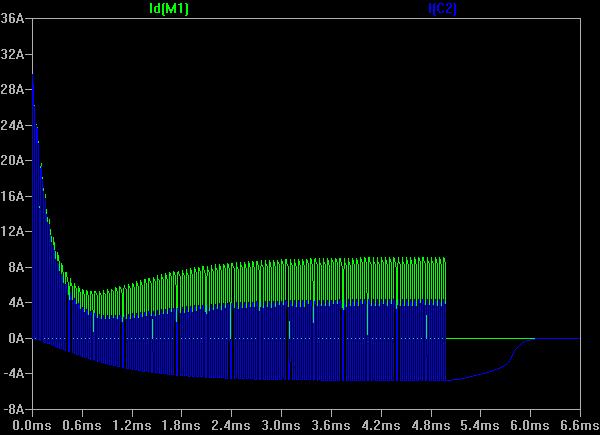
Task: Select the 5.4ms time axis label
Action: pos(479,425)
